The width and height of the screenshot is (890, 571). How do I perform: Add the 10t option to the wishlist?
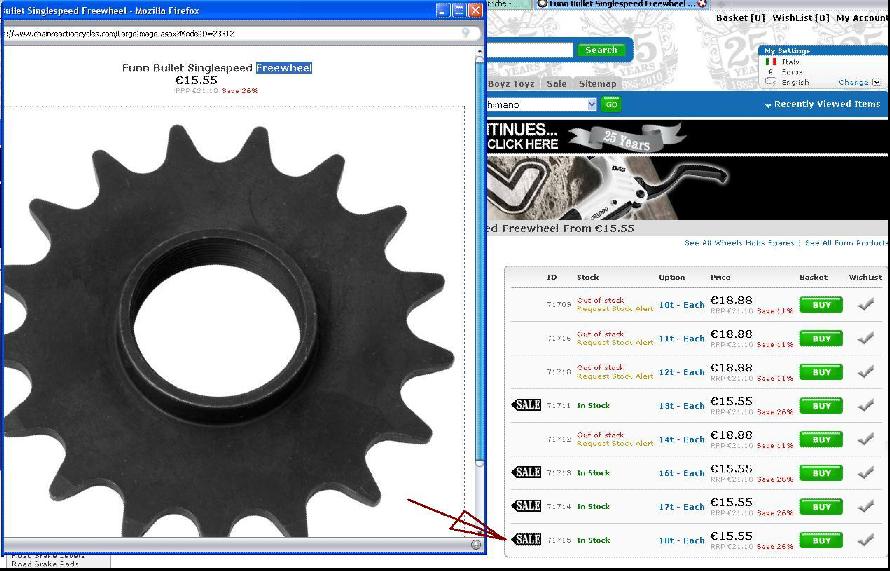click(x=865, y=305)
